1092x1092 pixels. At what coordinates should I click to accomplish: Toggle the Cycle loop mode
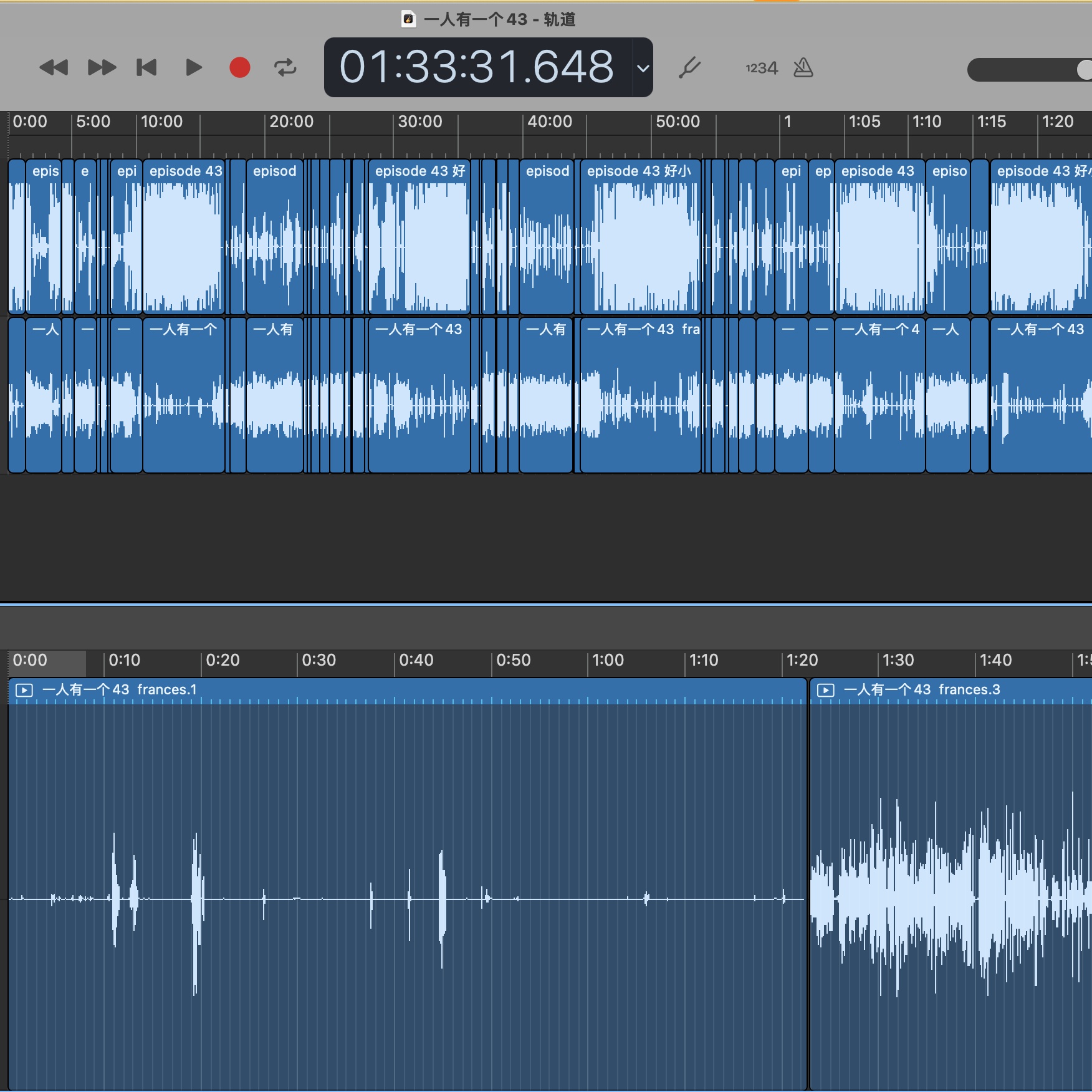tap(285, 67)
